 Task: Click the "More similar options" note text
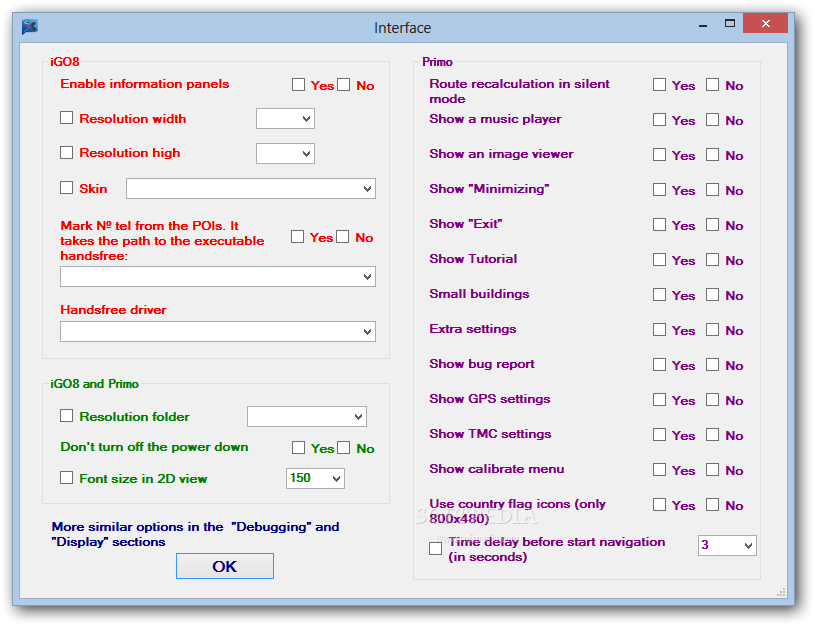pos(195,534)
